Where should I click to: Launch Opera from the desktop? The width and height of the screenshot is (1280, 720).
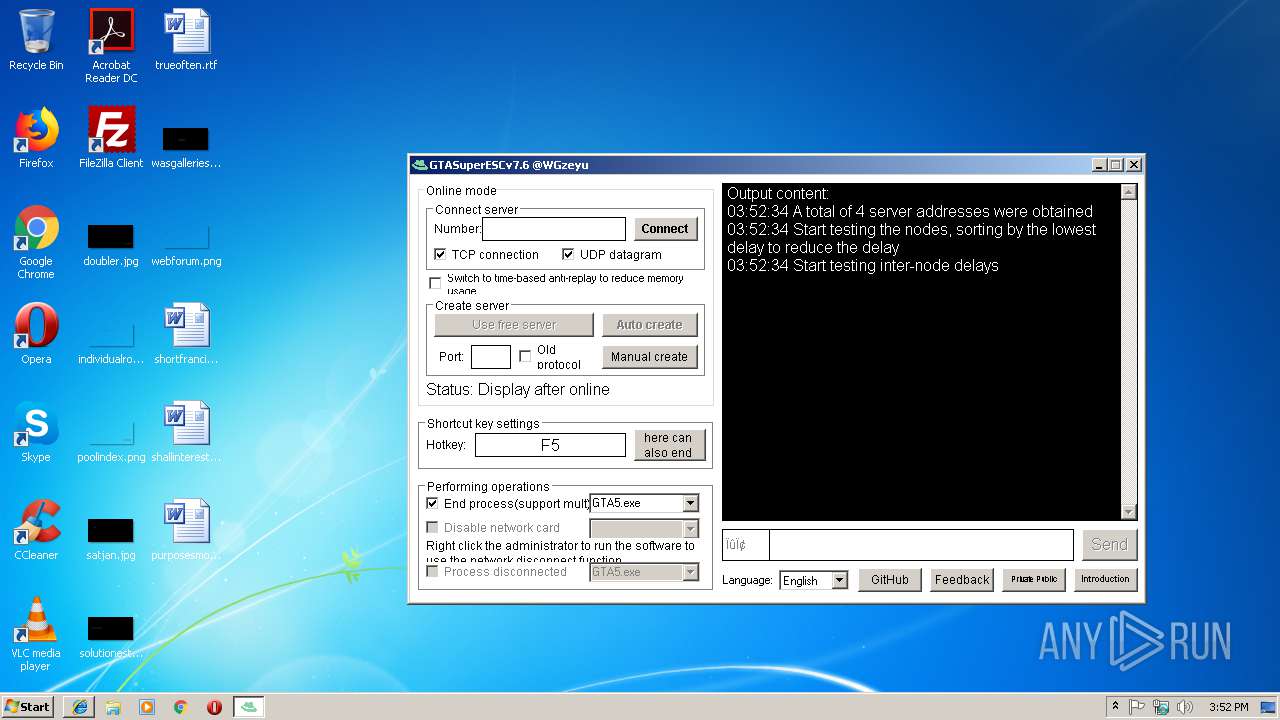point(36,334)
